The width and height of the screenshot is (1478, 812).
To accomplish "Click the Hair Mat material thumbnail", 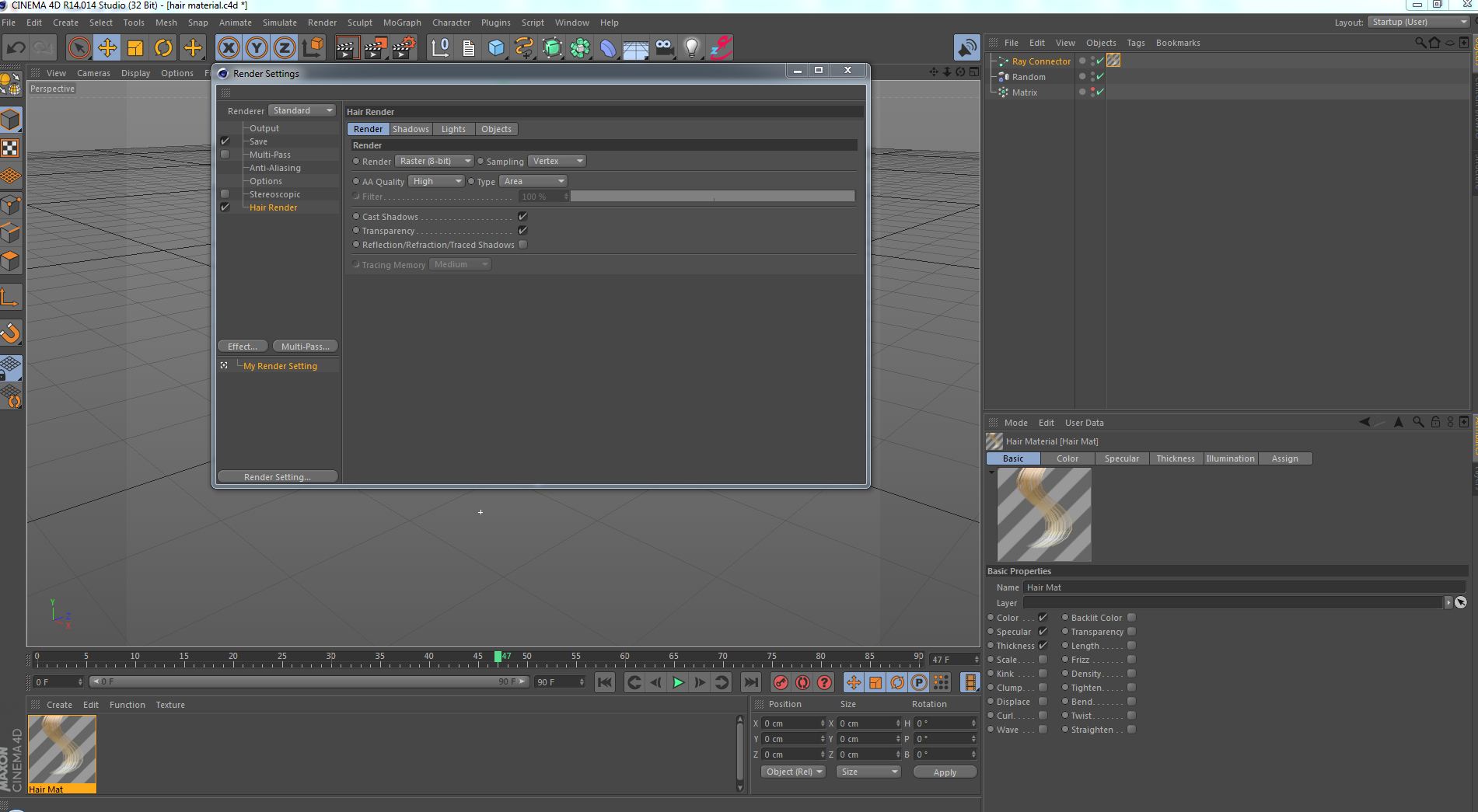I will coord(62,749).
